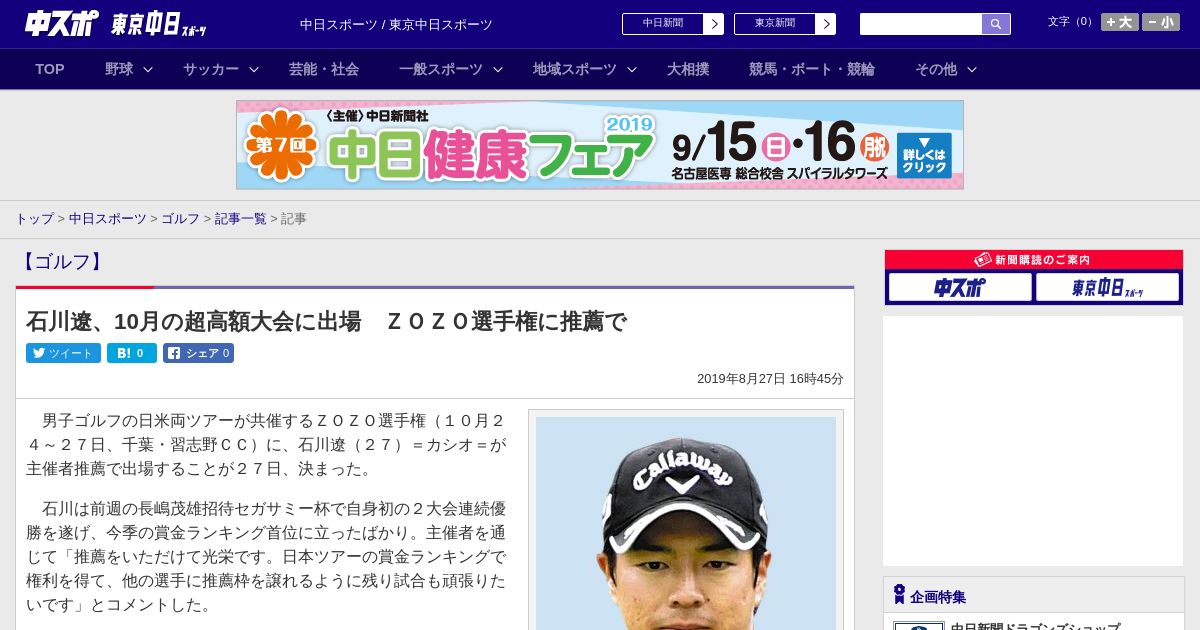Expand the 野球 dropdown chevron

[148, 69]
